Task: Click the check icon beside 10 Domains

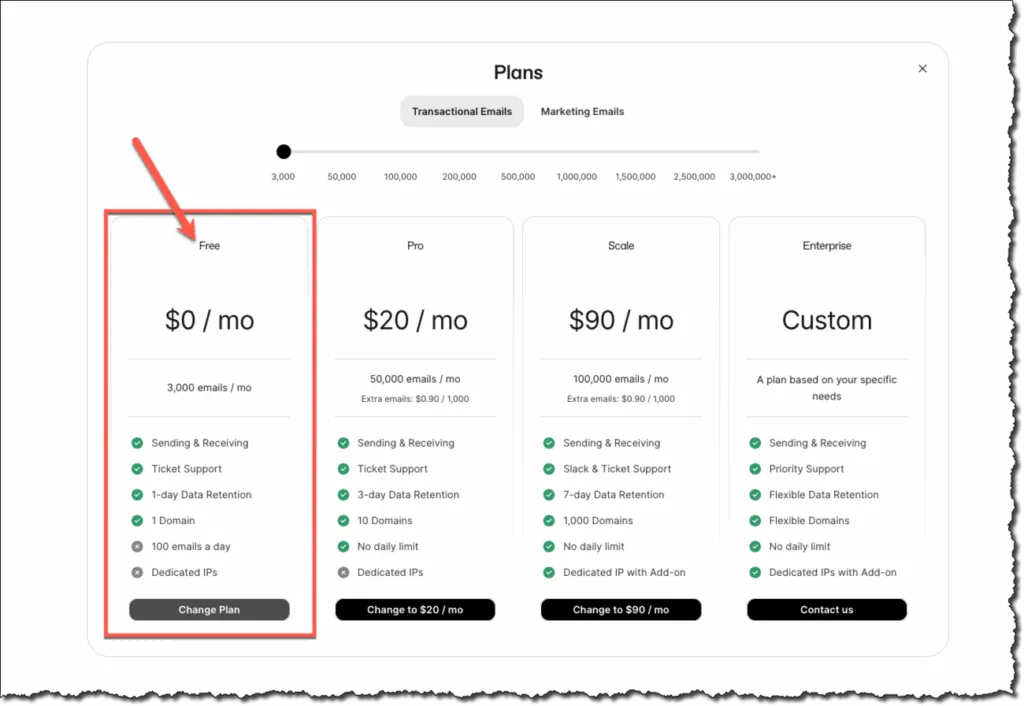Action: pos(343,521)
